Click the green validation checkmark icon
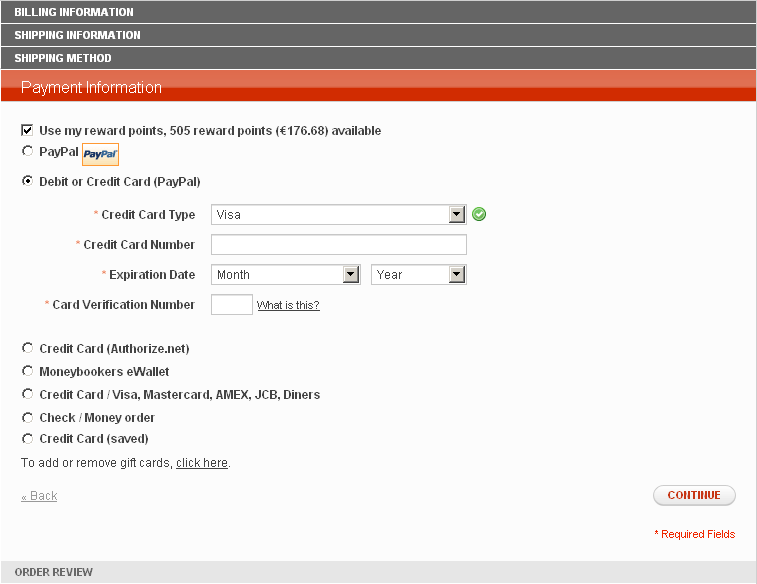 (x=479, y=214)
